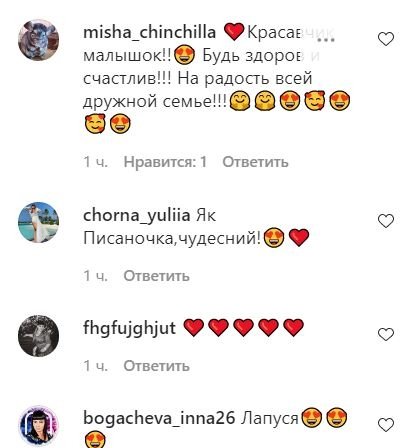Viewport: 406px width, 448px height.
Task: View likes via Нравится: 1
Action: [x=165, y=162]
